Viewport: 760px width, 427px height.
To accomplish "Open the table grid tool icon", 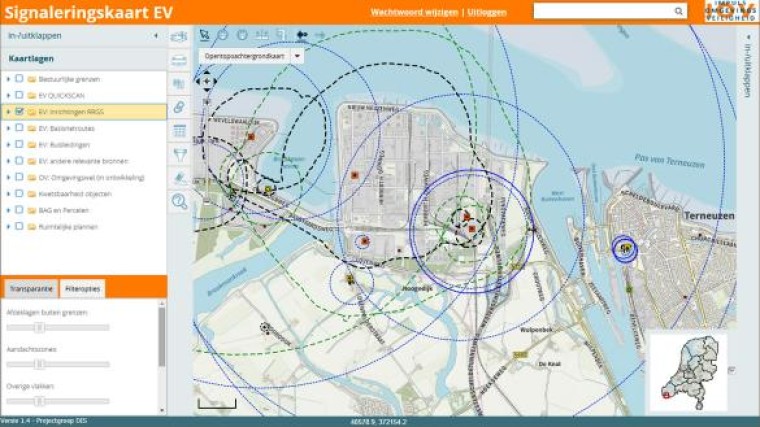I will 180,131.
